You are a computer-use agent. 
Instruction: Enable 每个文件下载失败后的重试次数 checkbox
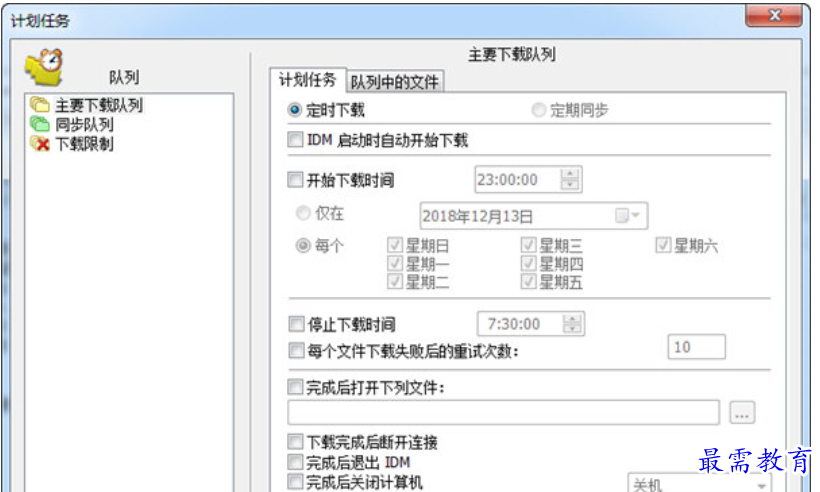pos(297,350)
